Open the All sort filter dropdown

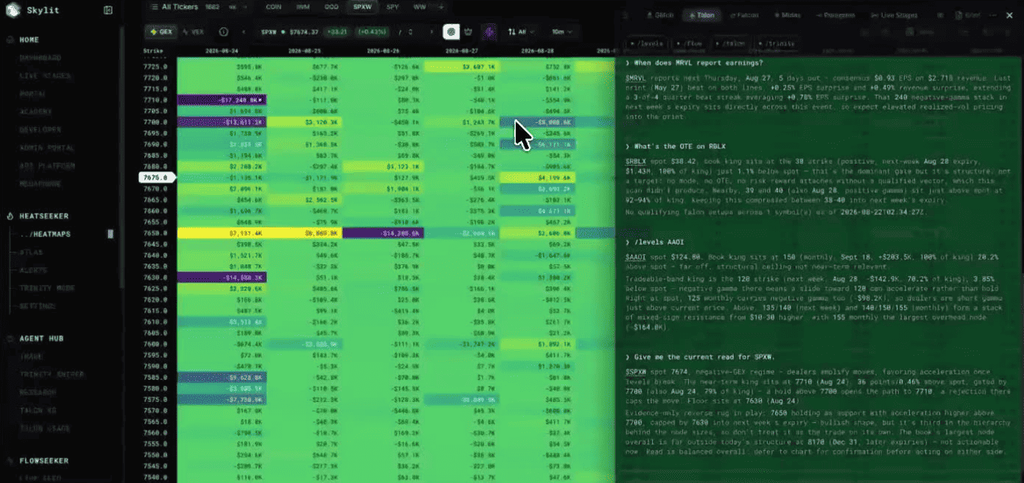[x=522, y=31]
